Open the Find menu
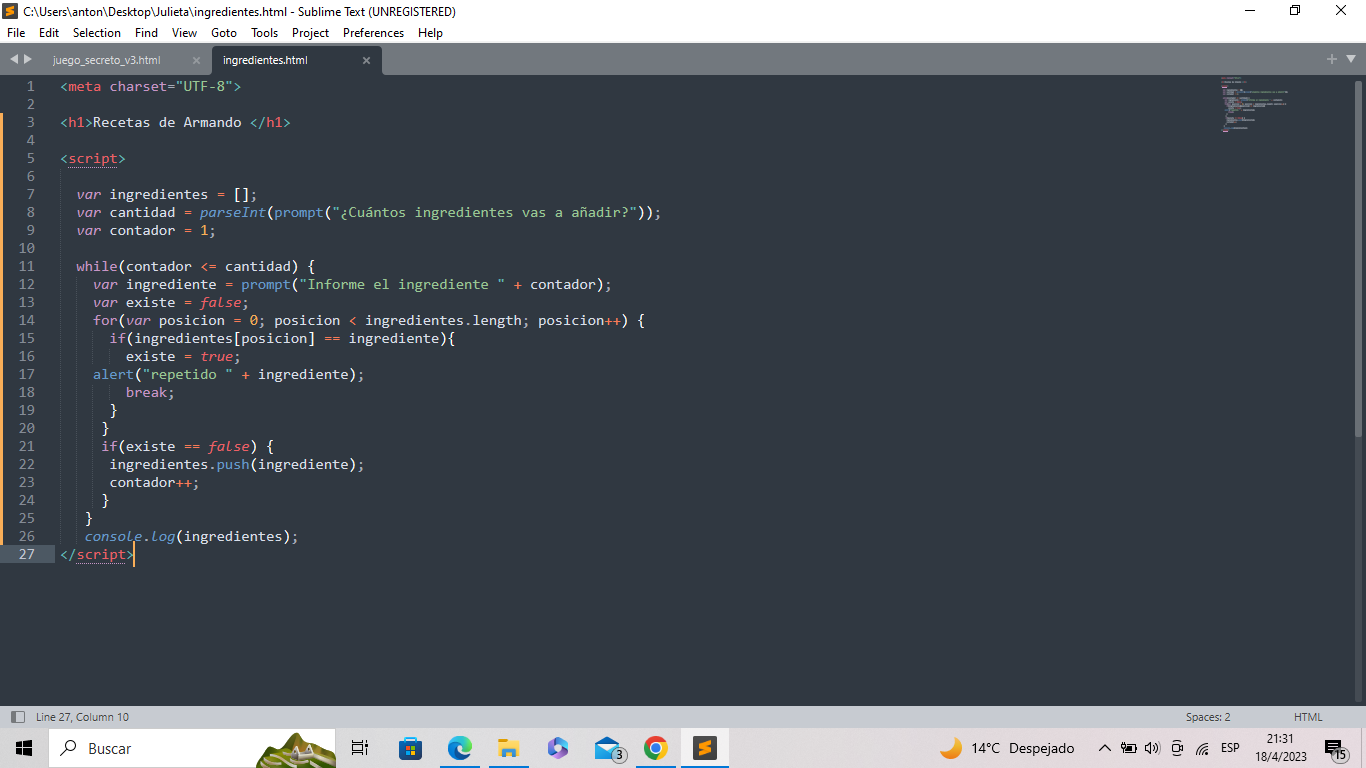 (146, 33)
